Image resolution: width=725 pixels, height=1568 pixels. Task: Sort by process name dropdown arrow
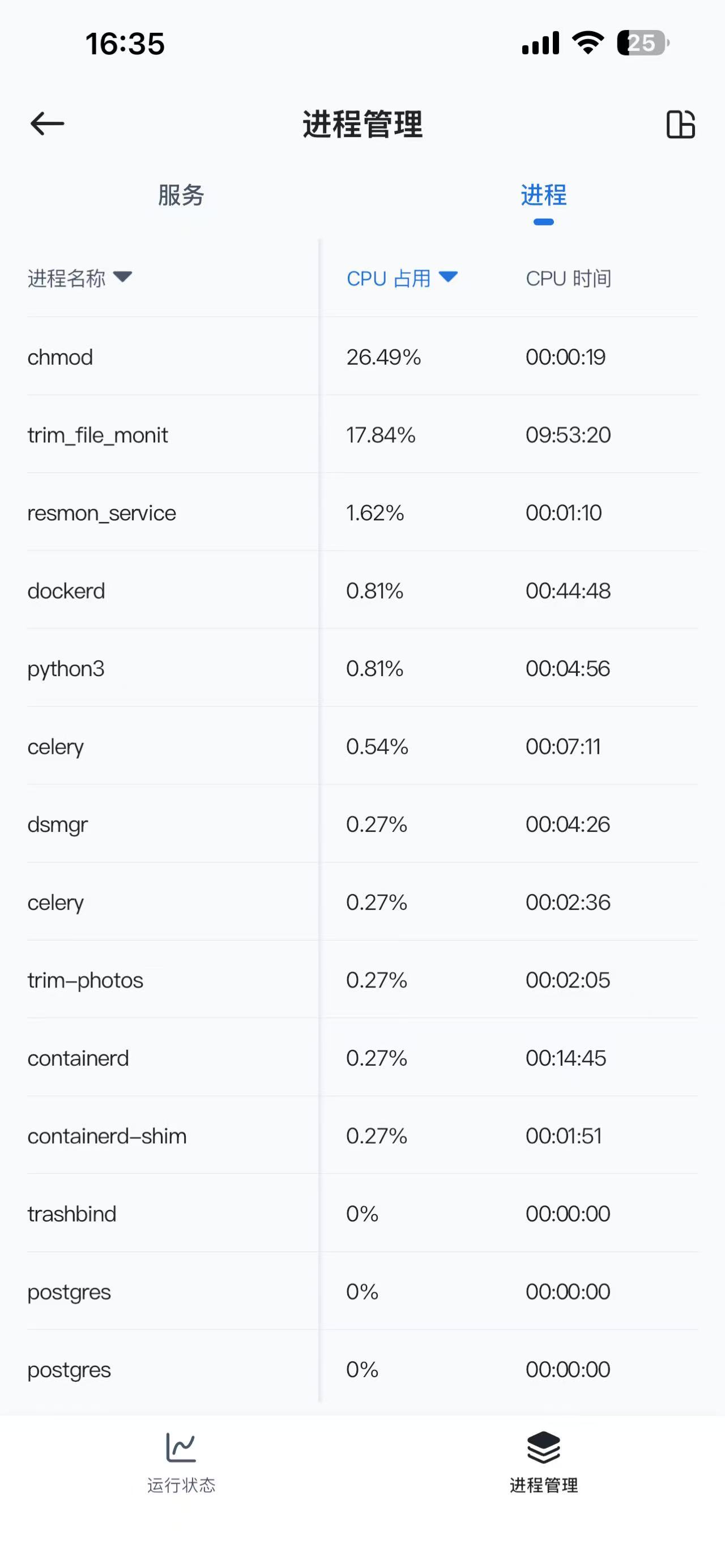tap(122, 277)
